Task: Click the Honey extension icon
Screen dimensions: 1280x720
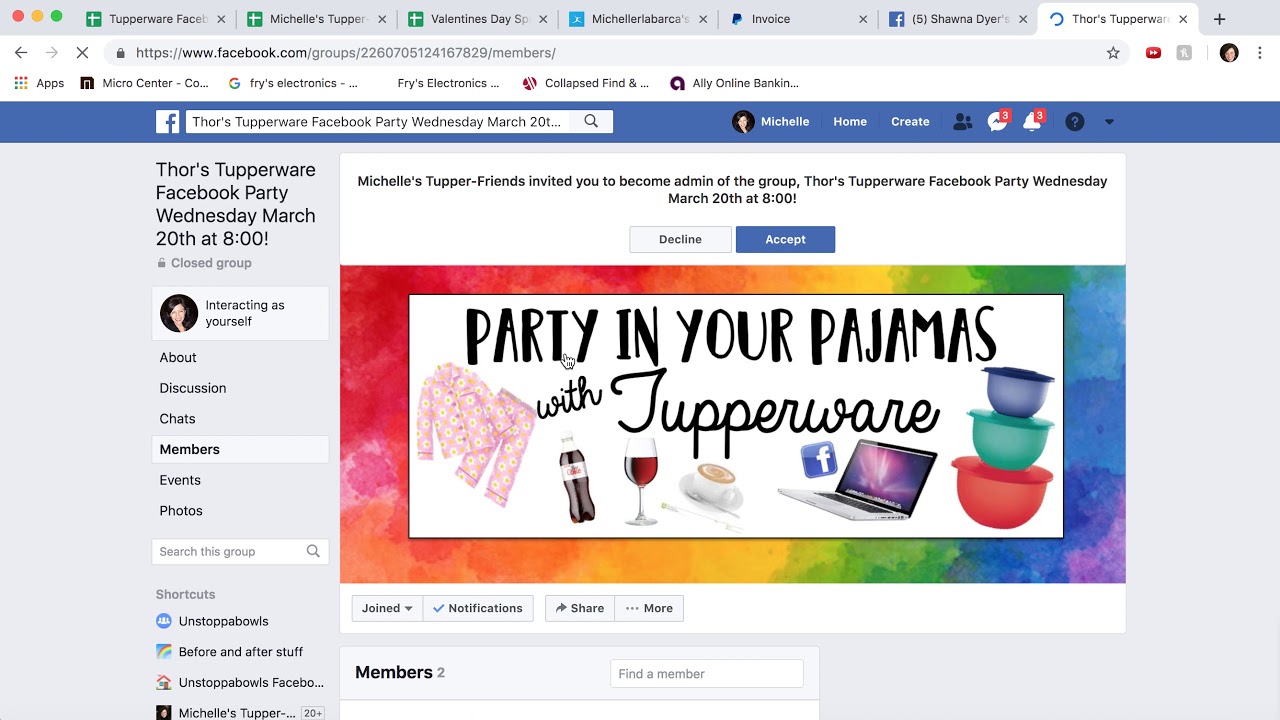Action: [x=1184, y=53]
